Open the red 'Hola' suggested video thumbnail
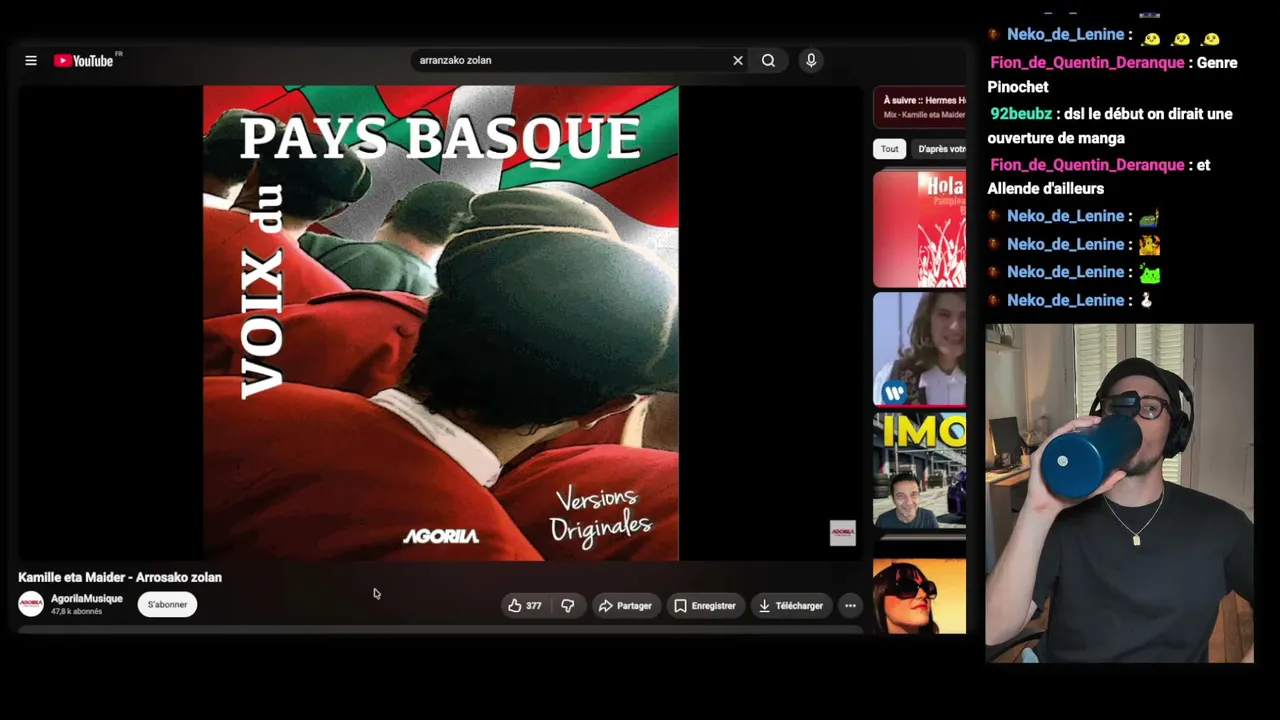The image size is (1280, 720). pyautogui.click(x=920, y=229)
